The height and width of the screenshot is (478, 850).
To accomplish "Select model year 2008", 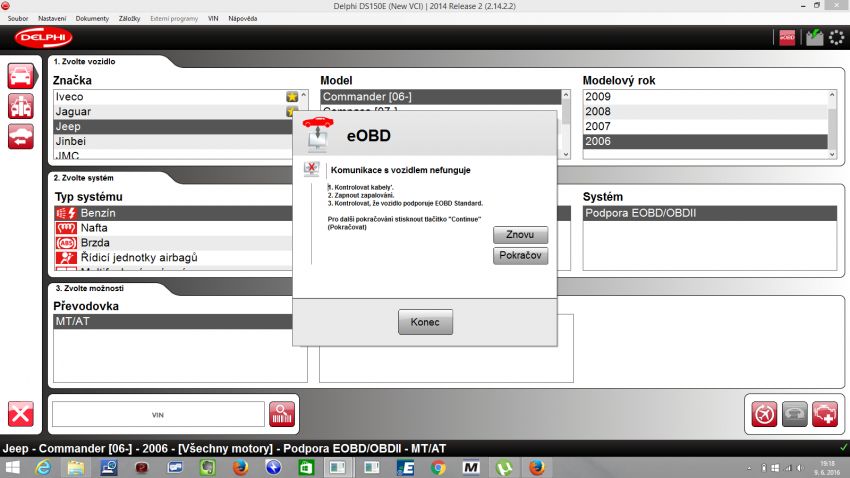I will tap(706, 112).
